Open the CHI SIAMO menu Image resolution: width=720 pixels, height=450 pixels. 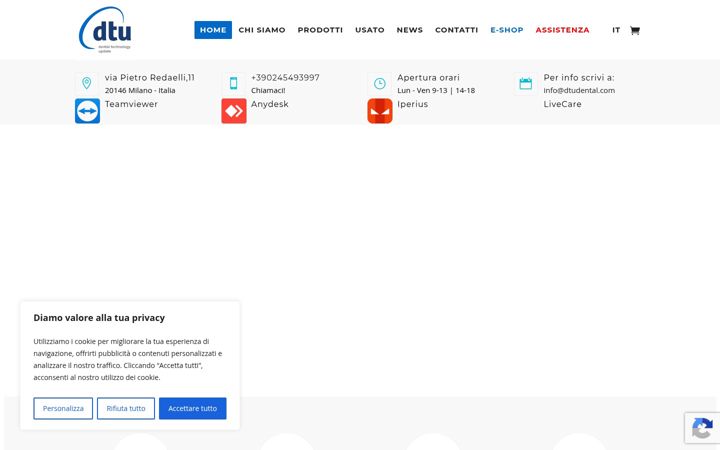[x=262, y=30]
